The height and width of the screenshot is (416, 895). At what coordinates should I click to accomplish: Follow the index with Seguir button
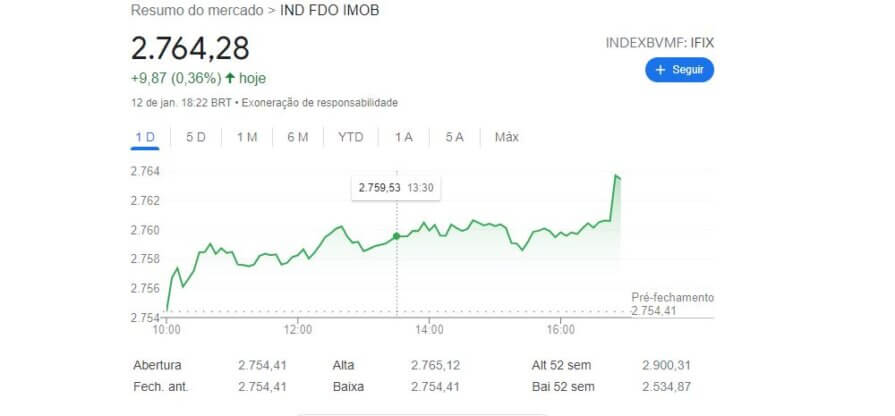(679, 70)
